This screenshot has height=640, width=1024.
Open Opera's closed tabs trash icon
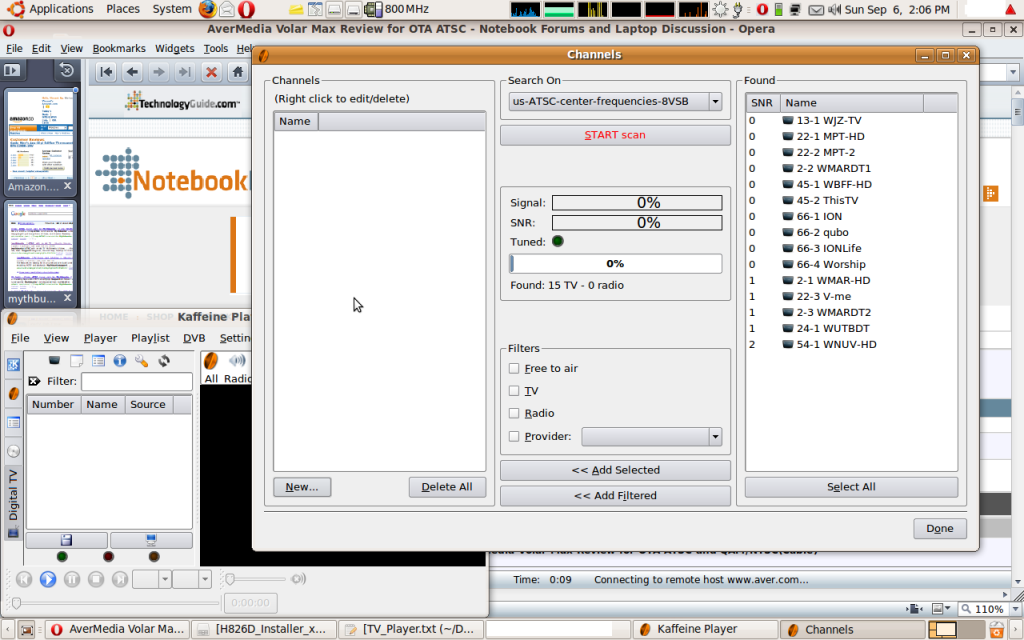[x=66, y=70]
